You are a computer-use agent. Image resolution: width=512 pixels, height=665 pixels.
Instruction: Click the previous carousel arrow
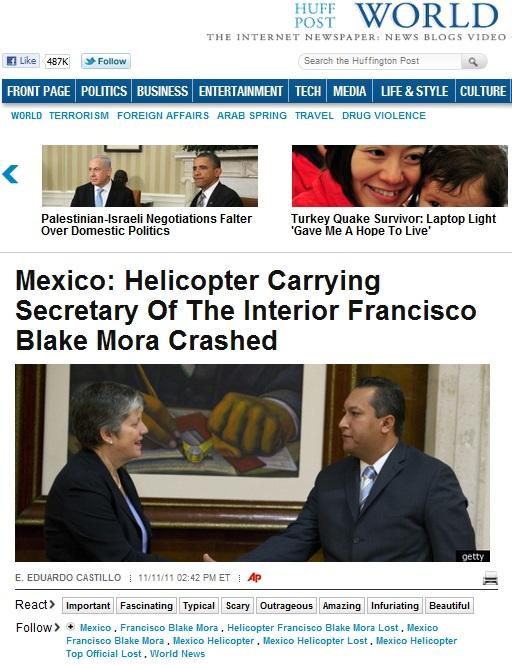10,174
